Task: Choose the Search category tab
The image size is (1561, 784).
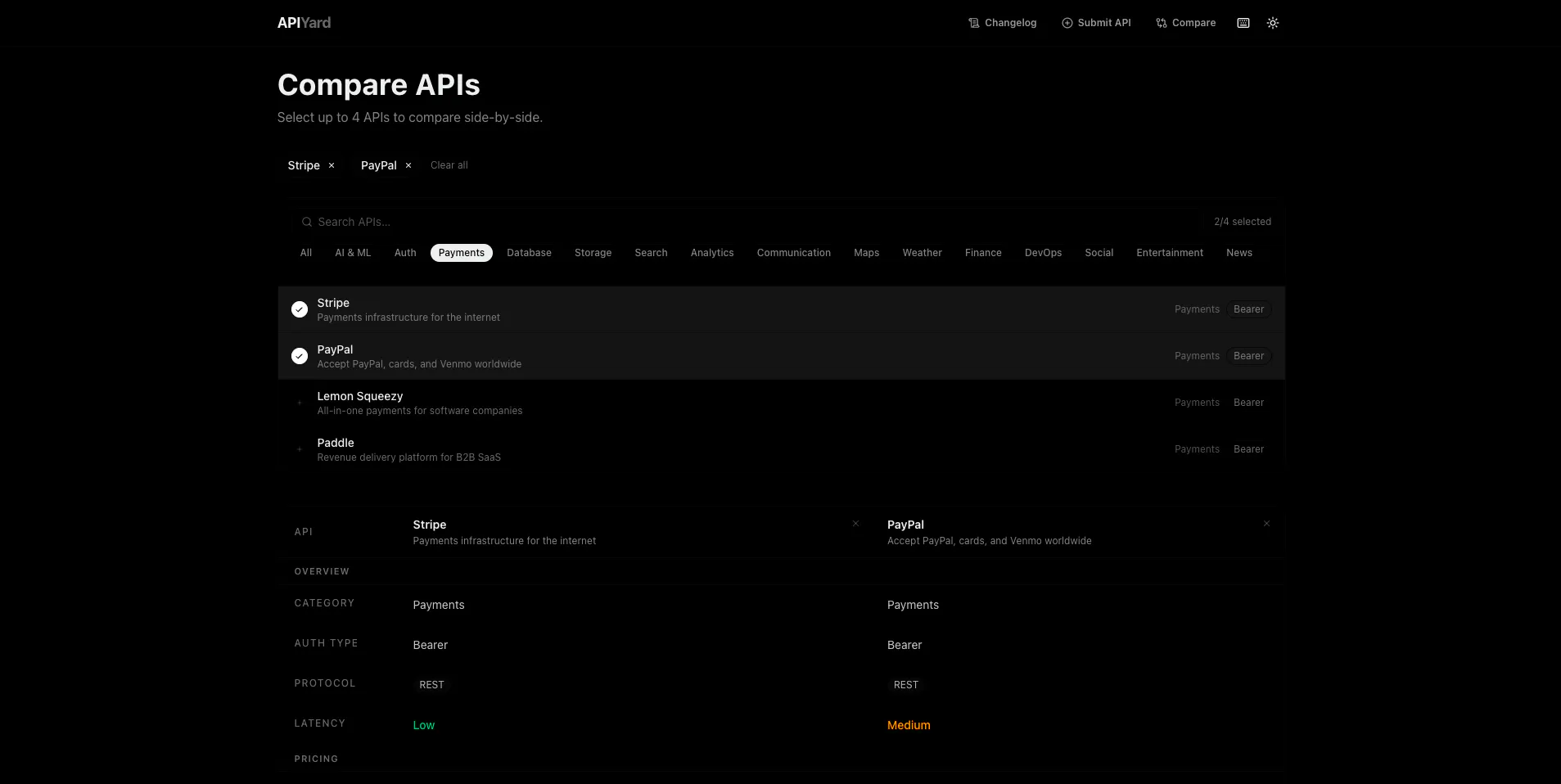Action: (652, 253)
